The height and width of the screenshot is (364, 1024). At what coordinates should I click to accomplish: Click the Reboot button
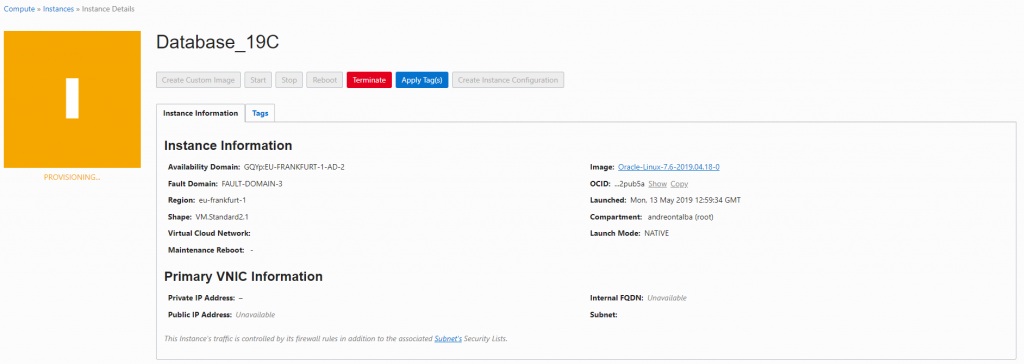click(325, 80)
